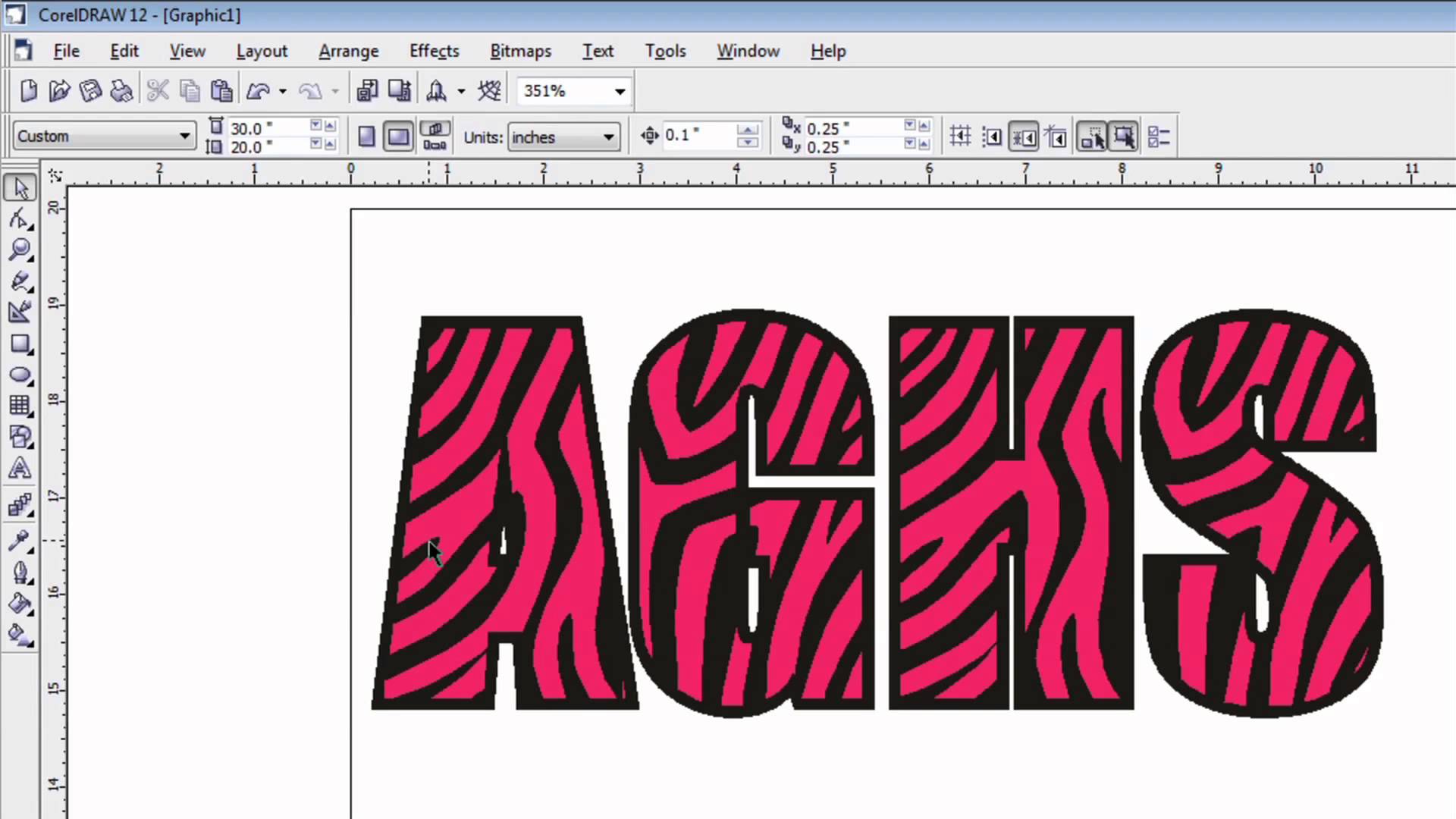Save the document with disk icon
This screenshot has width=1456, height=819.
click(x=90, y=91)
